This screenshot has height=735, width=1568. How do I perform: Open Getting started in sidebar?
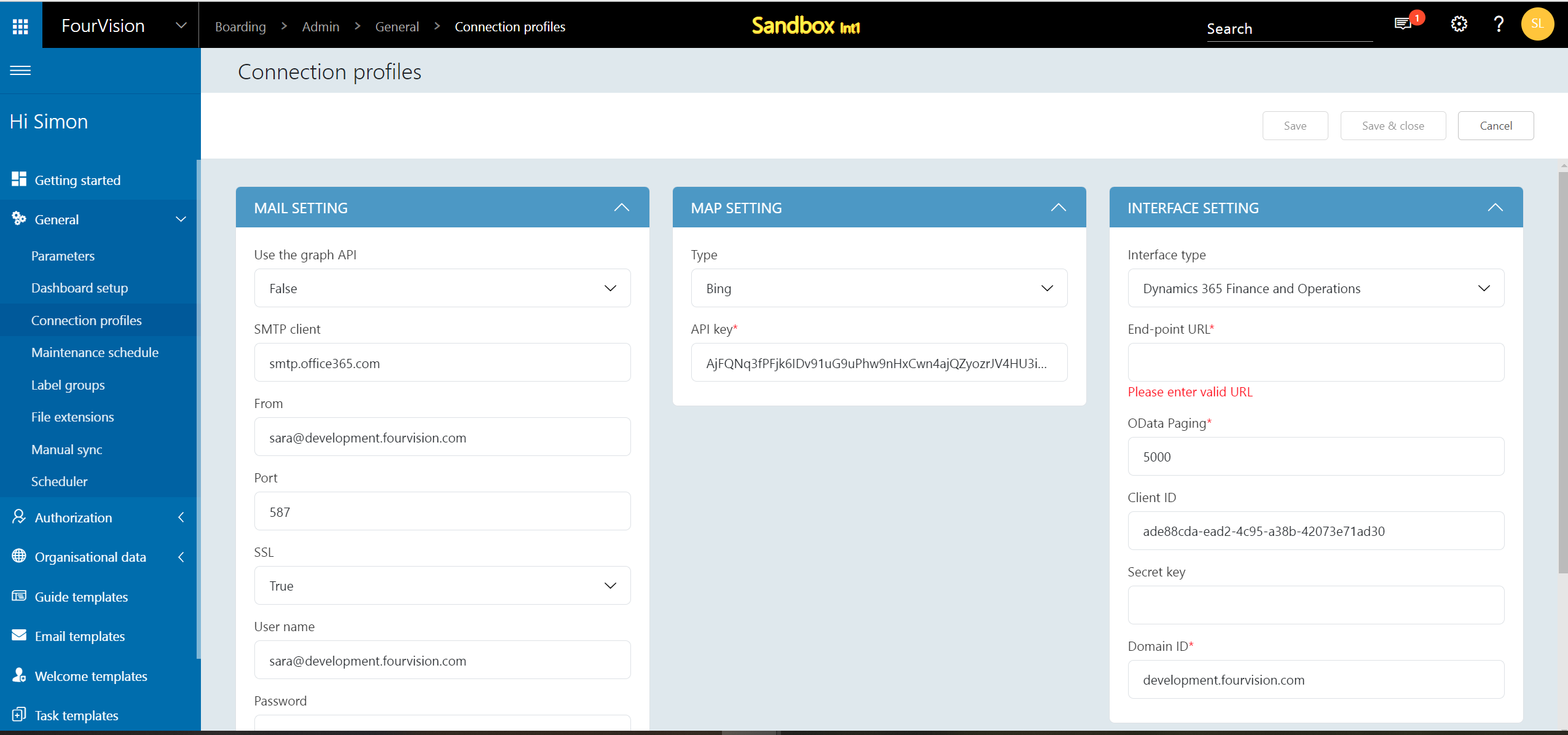point(77,180)
